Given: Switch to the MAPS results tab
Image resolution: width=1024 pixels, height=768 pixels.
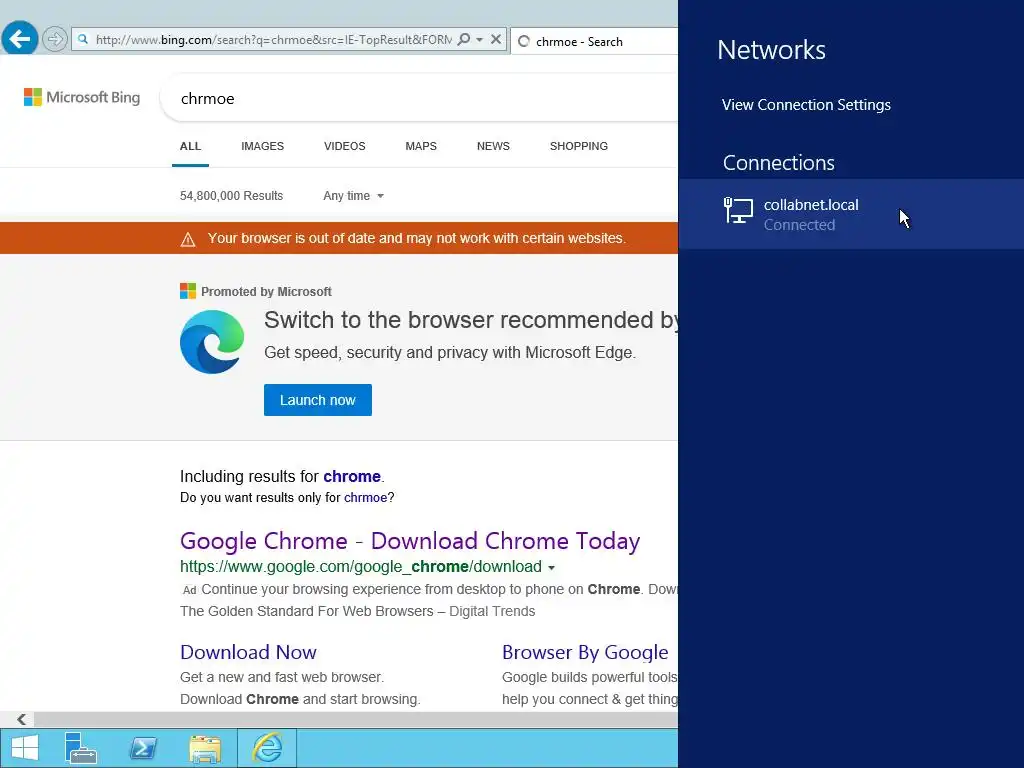Looking at the screenshot, I should coord(421,146).
